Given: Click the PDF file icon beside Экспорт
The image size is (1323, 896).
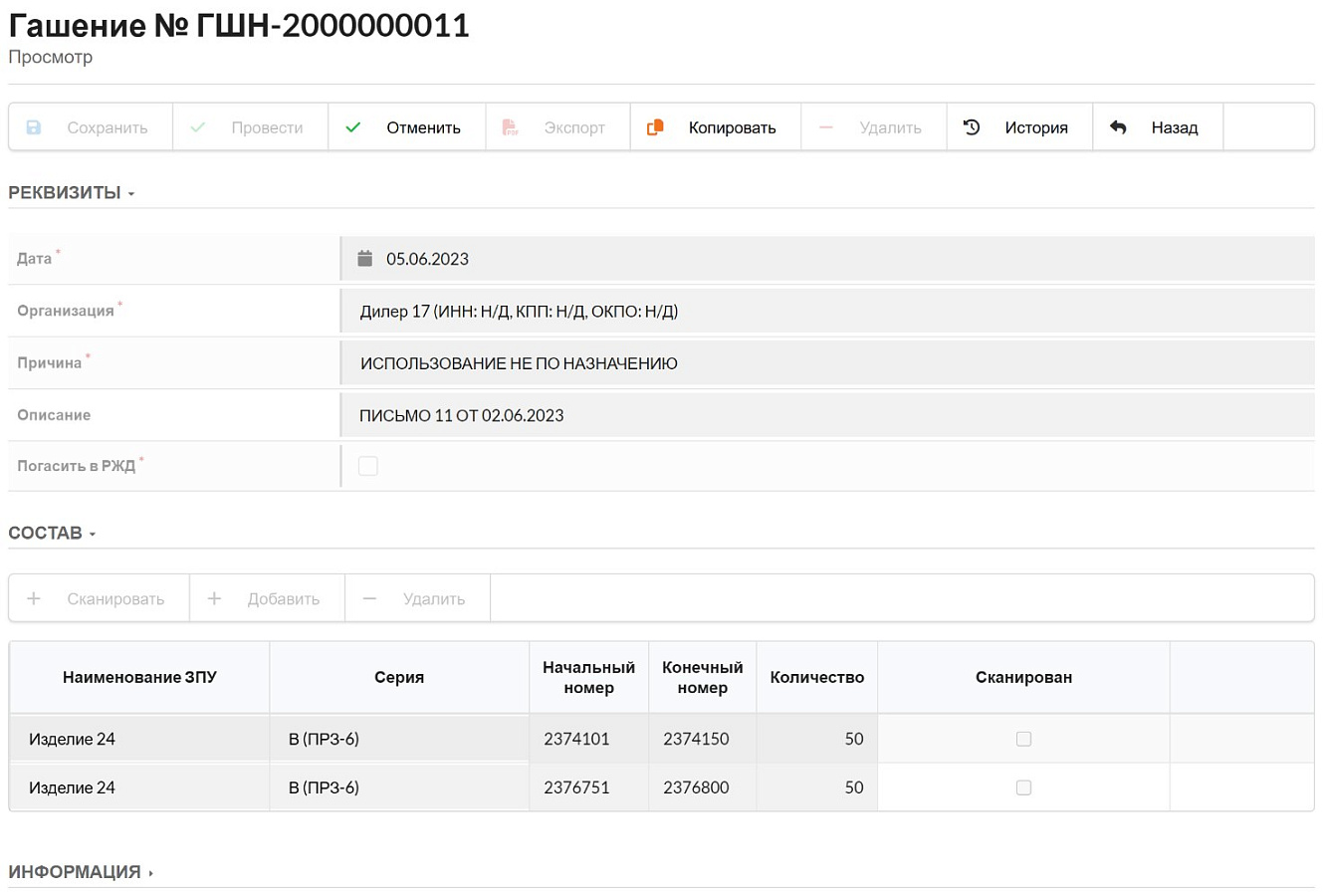Looking at the screenshot, I should [x=510, y=127].
